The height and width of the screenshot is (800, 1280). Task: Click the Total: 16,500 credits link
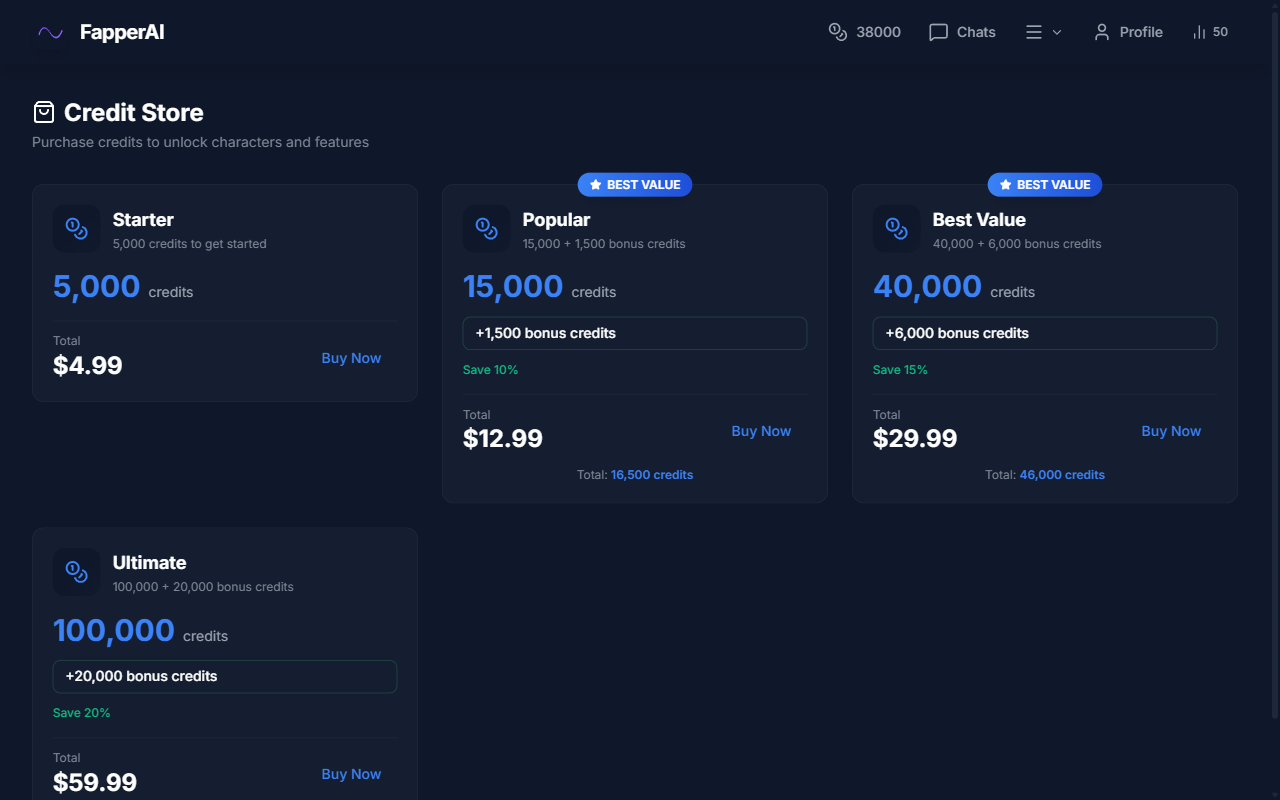(652, 474)
